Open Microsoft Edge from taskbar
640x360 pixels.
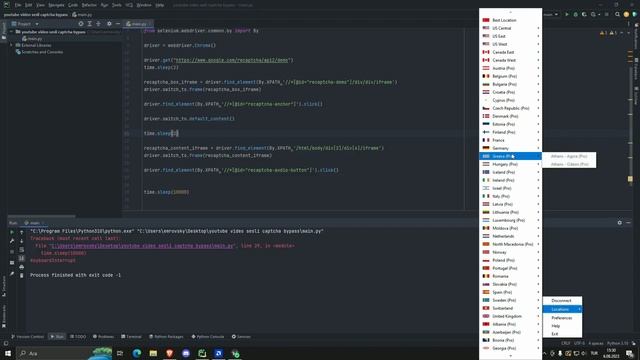137,353
